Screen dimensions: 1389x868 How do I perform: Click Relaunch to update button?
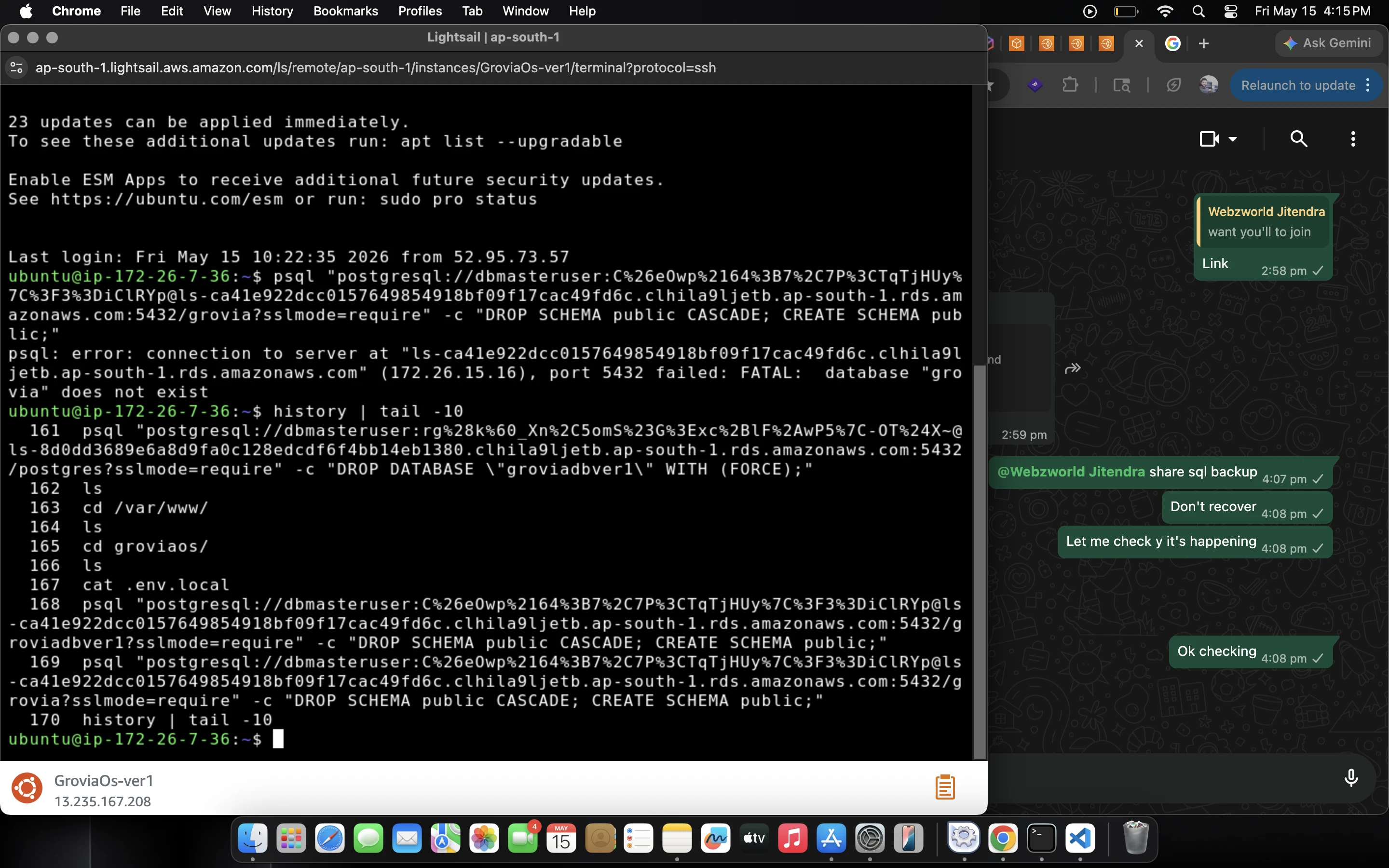(x=1298, y=85)
